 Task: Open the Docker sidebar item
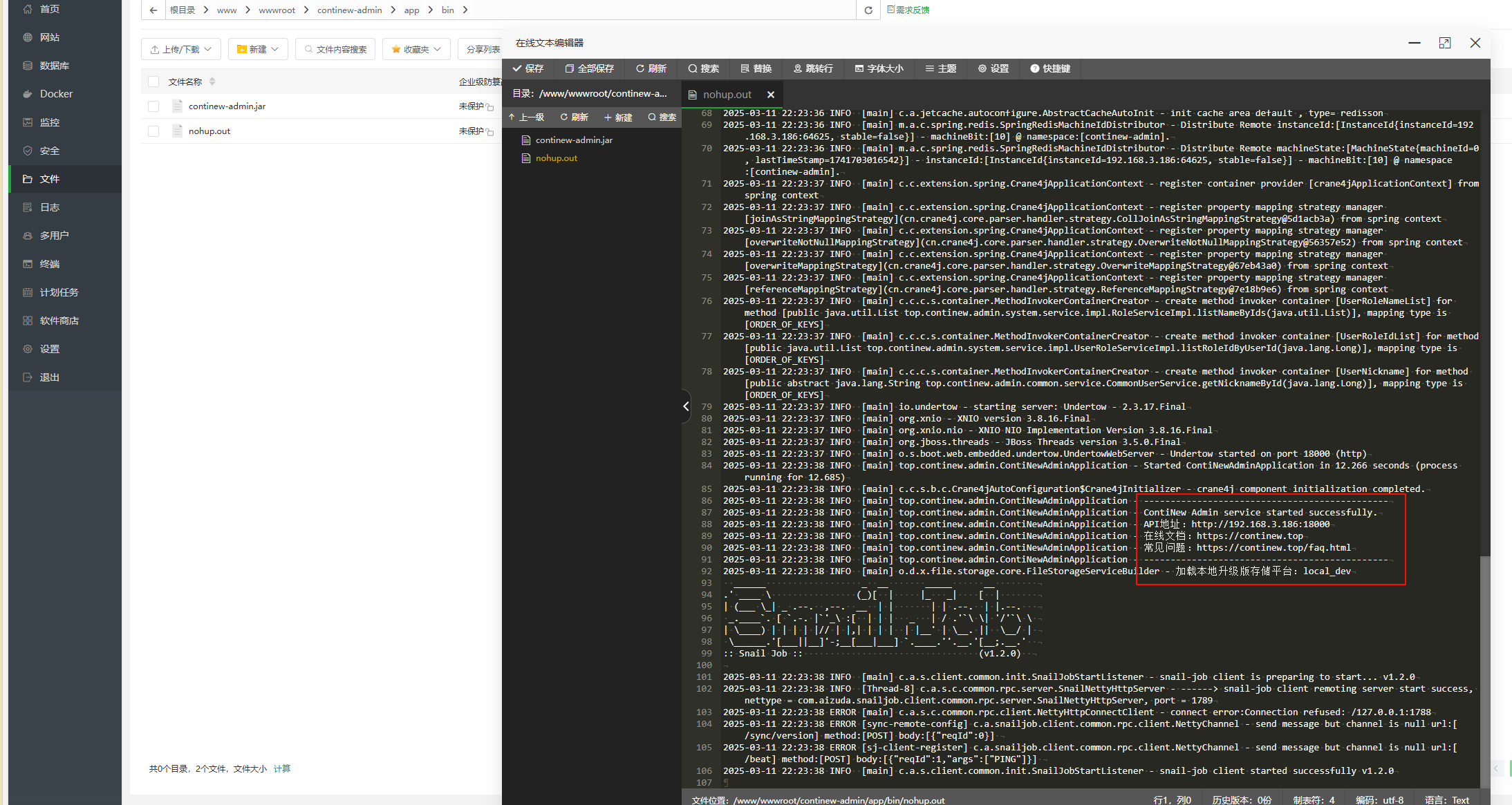(65, 94)
